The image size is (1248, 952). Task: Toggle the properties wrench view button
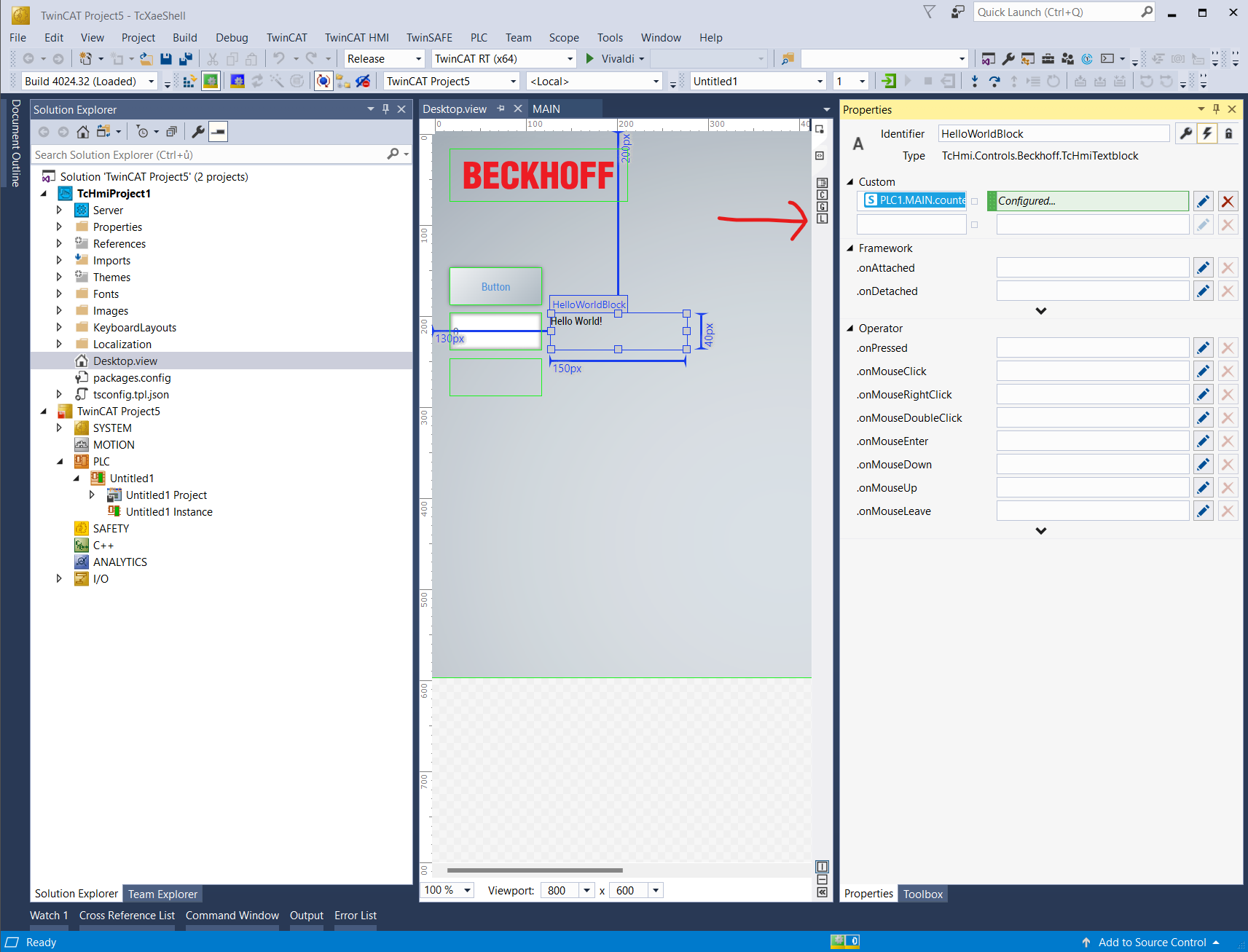coord(1186,133)
